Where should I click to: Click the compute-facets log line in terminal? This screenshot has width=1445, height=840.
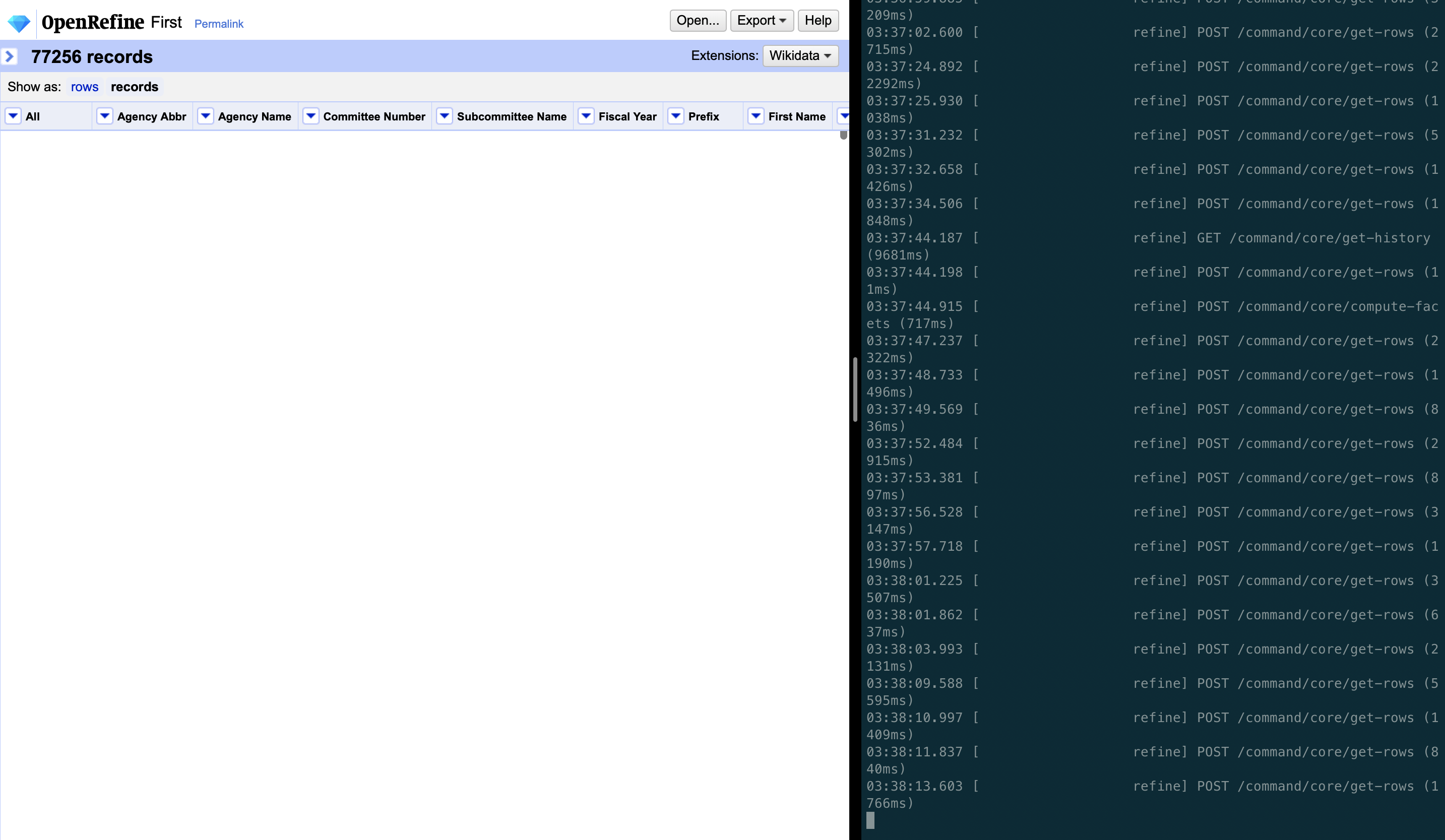(x=1153, y=315)
